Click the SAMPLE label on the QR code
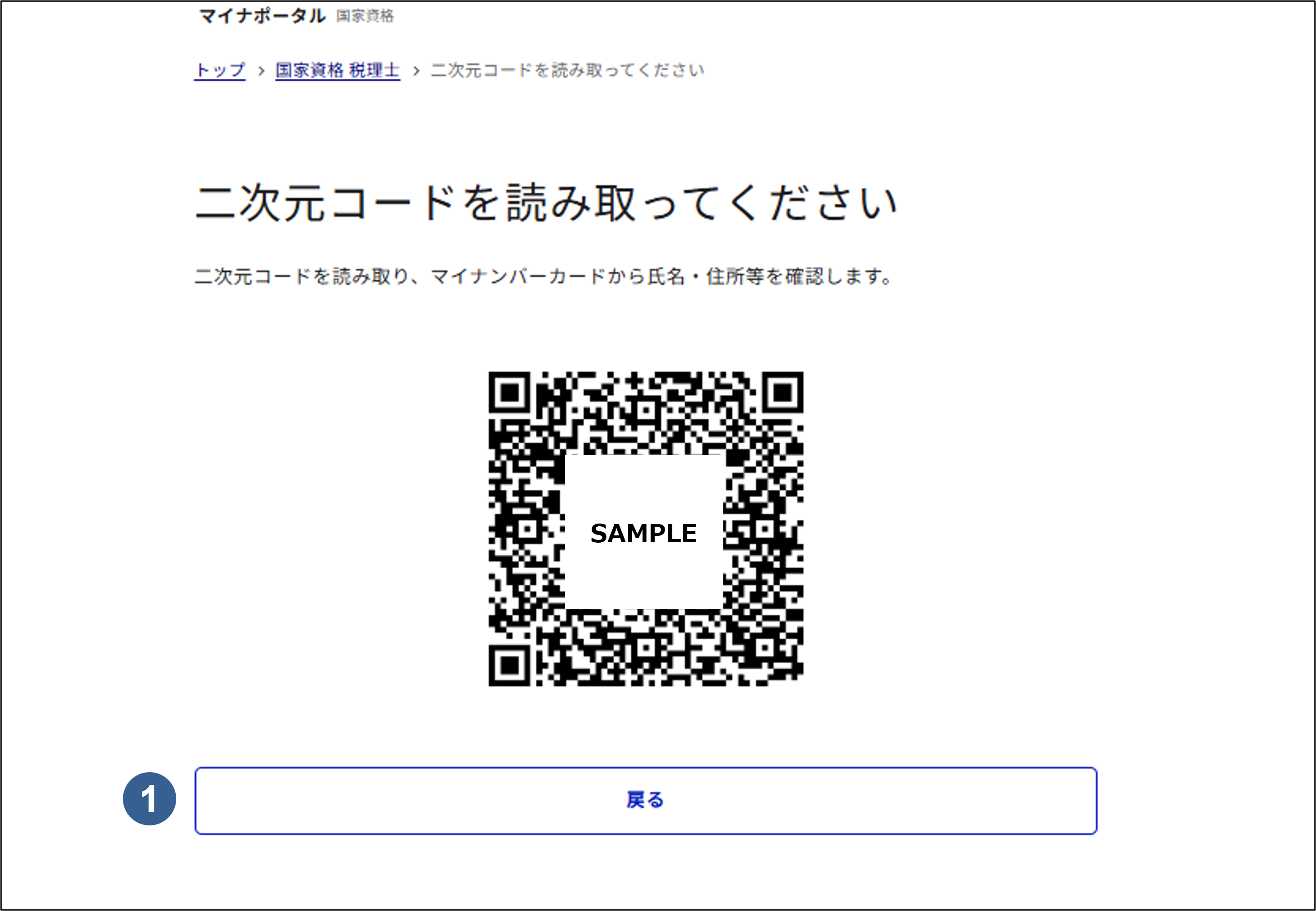Viewport: 1316px width, 911px height. coord(643,533)
